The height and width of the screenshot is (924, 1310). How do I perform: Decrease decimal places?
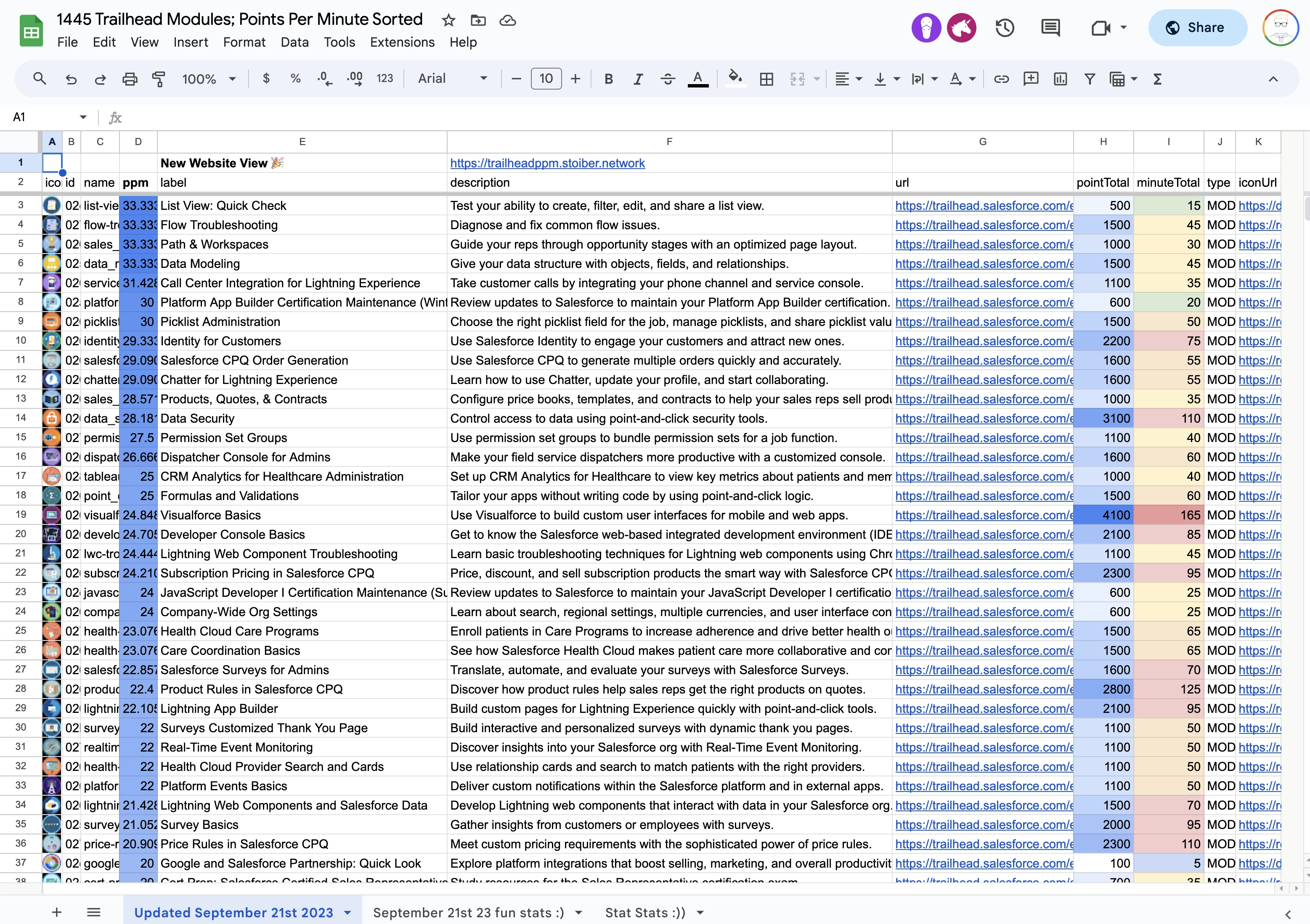point(325,79)
